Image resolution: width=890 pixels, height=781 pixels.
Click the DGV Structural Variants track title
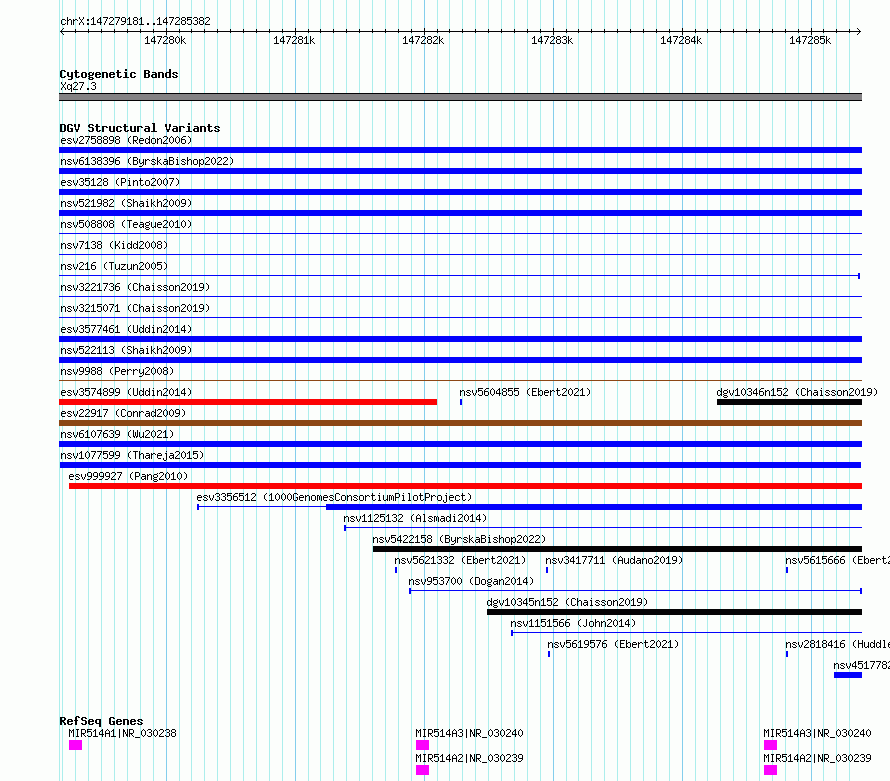coord(140,128)
